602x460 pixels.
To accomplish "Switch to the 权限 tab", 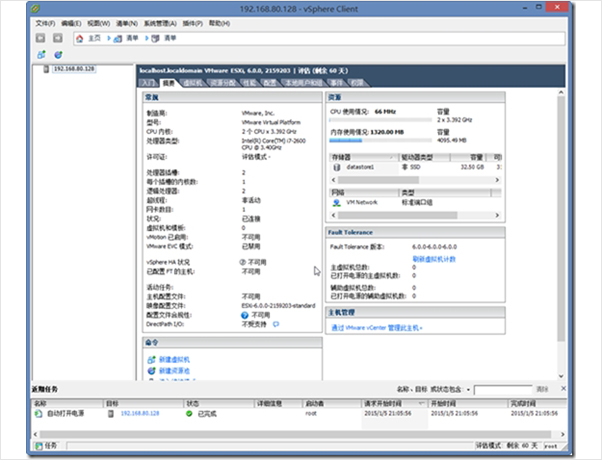I will pyautogui.click(x=357, y=83).
